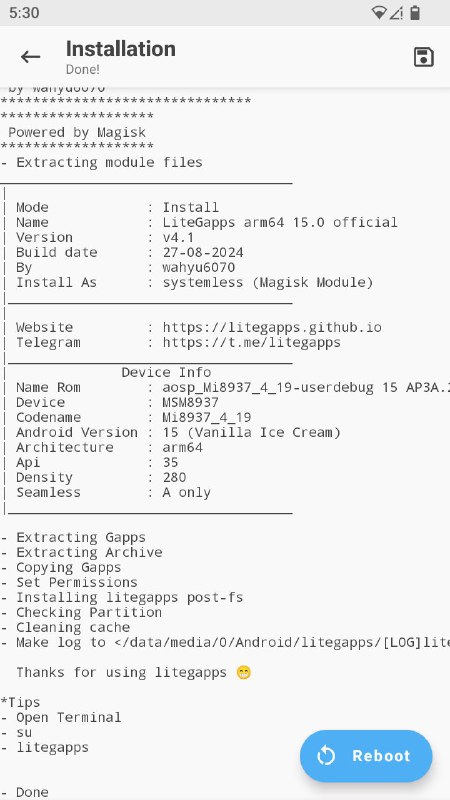Tap the 'Make log to' path line
Screen dimensions: 450x800
point(225,642)
